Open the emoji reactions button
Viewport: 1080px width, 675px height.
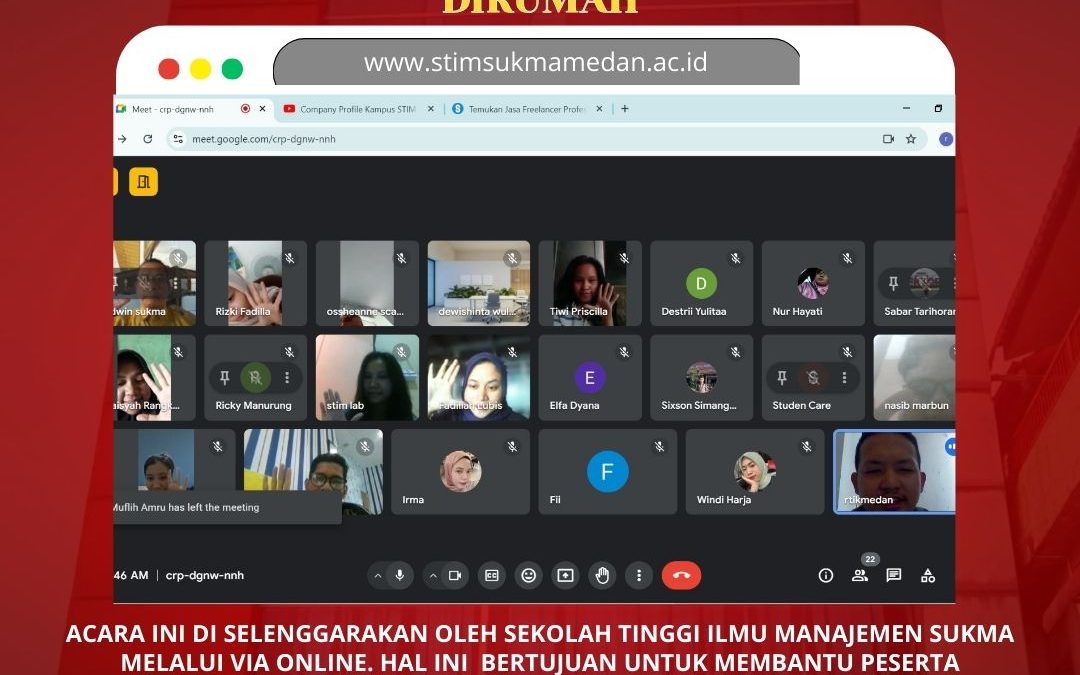[529, 575]
